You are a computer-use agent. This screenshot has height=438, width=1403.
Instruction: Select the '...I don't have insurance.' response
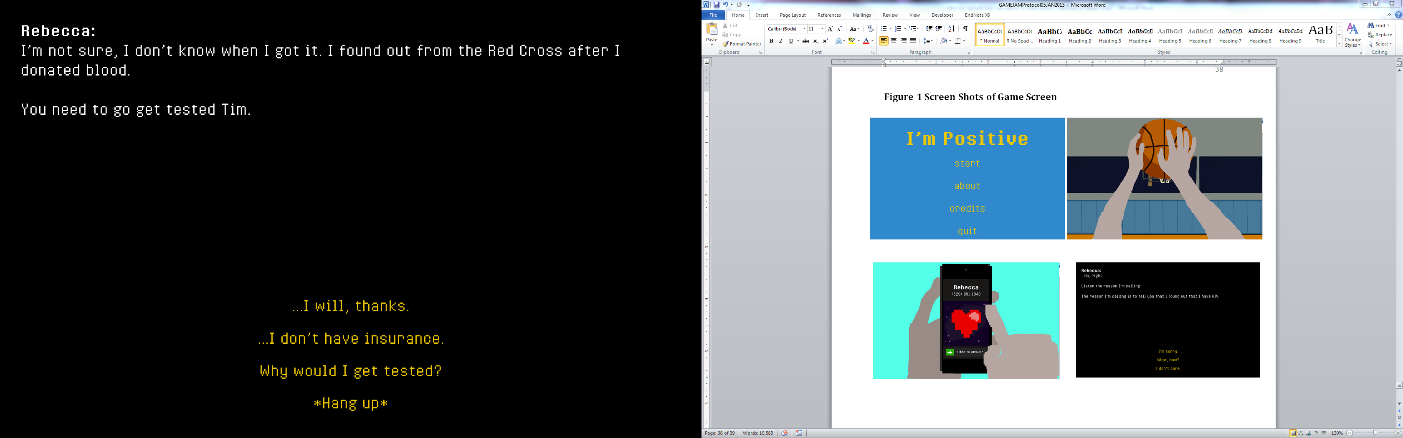pos(350,339)
